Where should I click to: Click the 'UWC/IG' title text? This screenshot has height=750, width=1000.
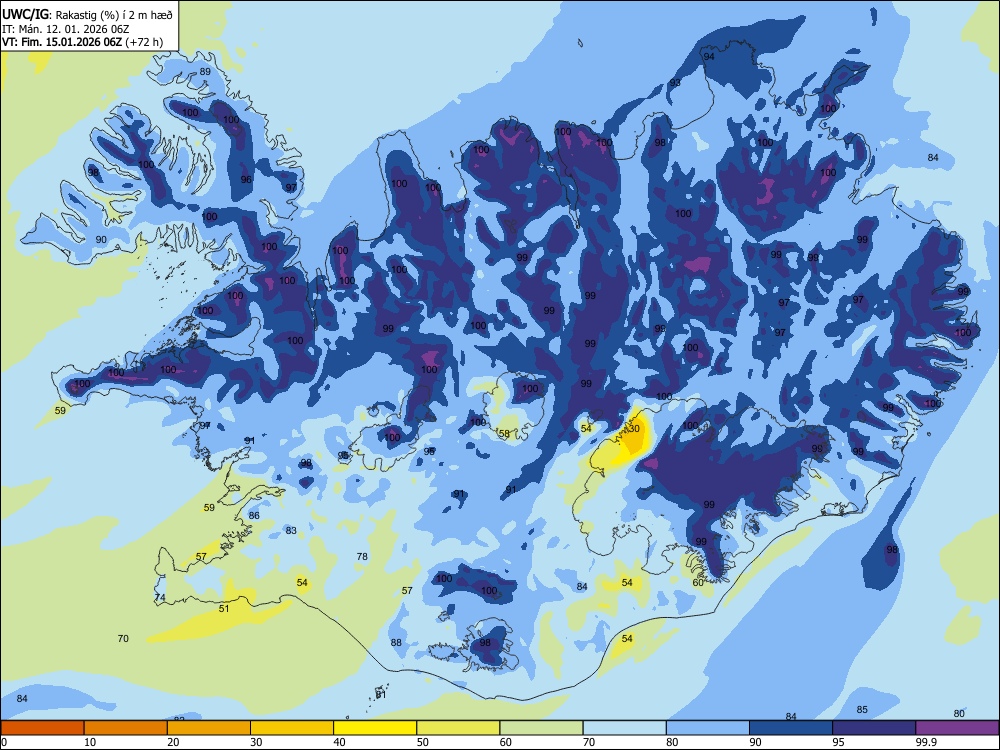click(x=24, y=15)
